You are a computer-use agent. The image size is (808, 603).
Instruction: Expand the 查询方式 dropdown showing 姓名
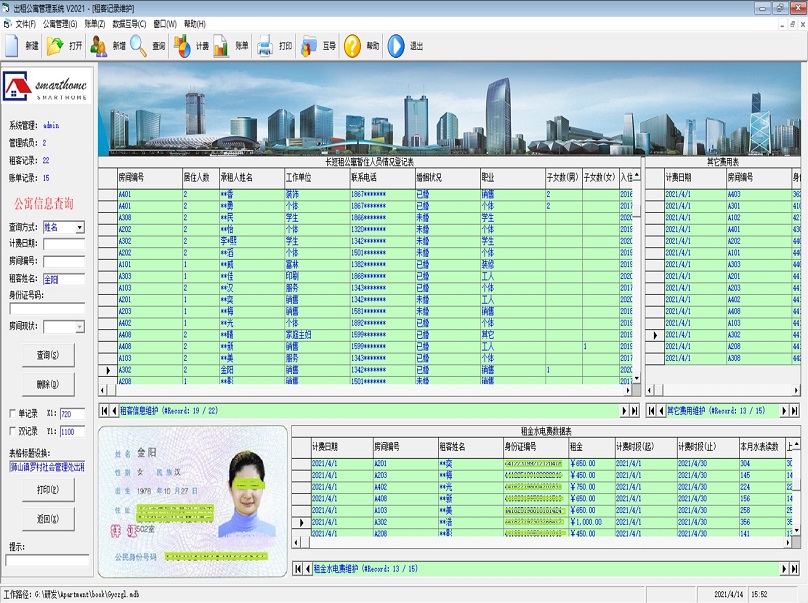coord(79,227)
